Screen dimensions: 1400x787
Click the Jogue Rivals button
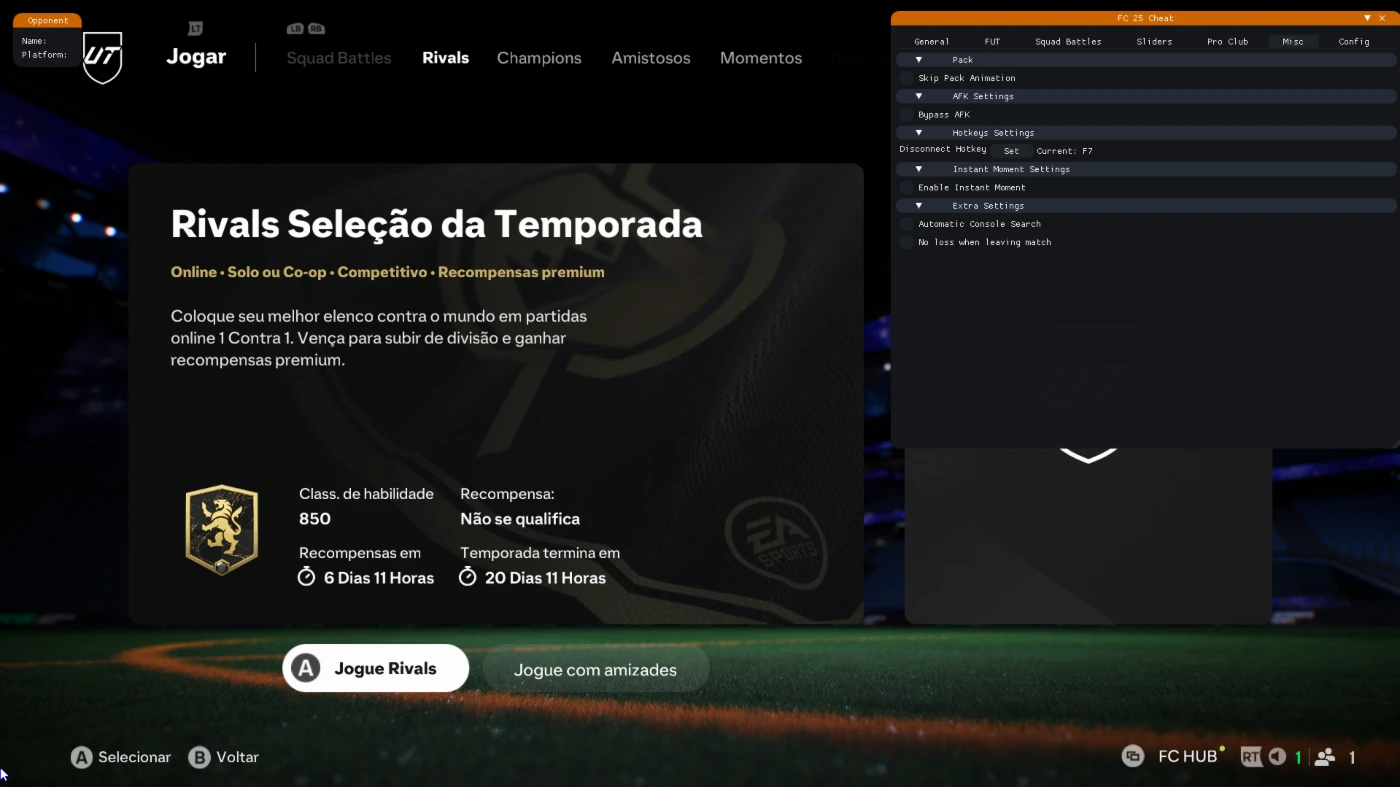pyautogui.click(x=376, y=668)
